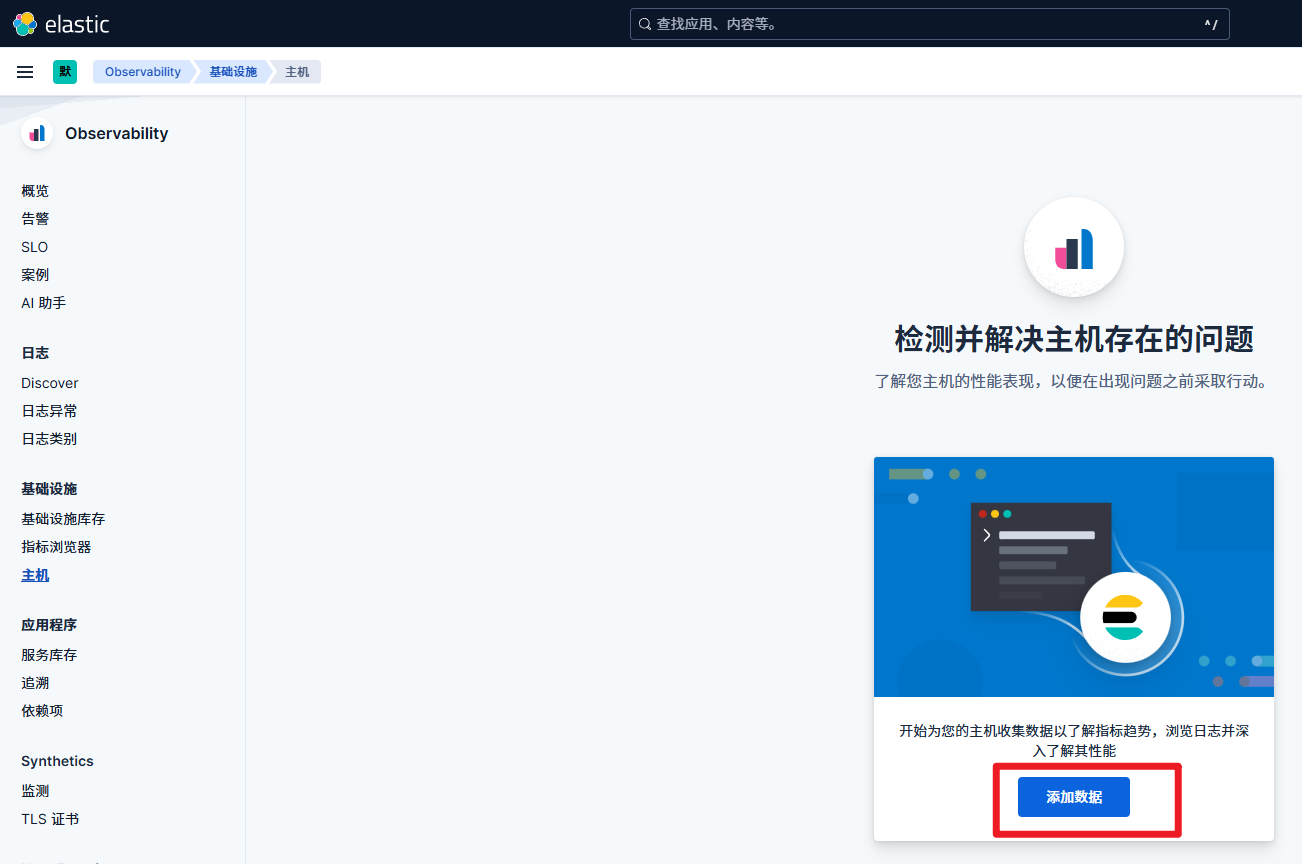Click the Observability sidebar logo icon
This screenshot has width=1302, height=864.
[37, 133]
